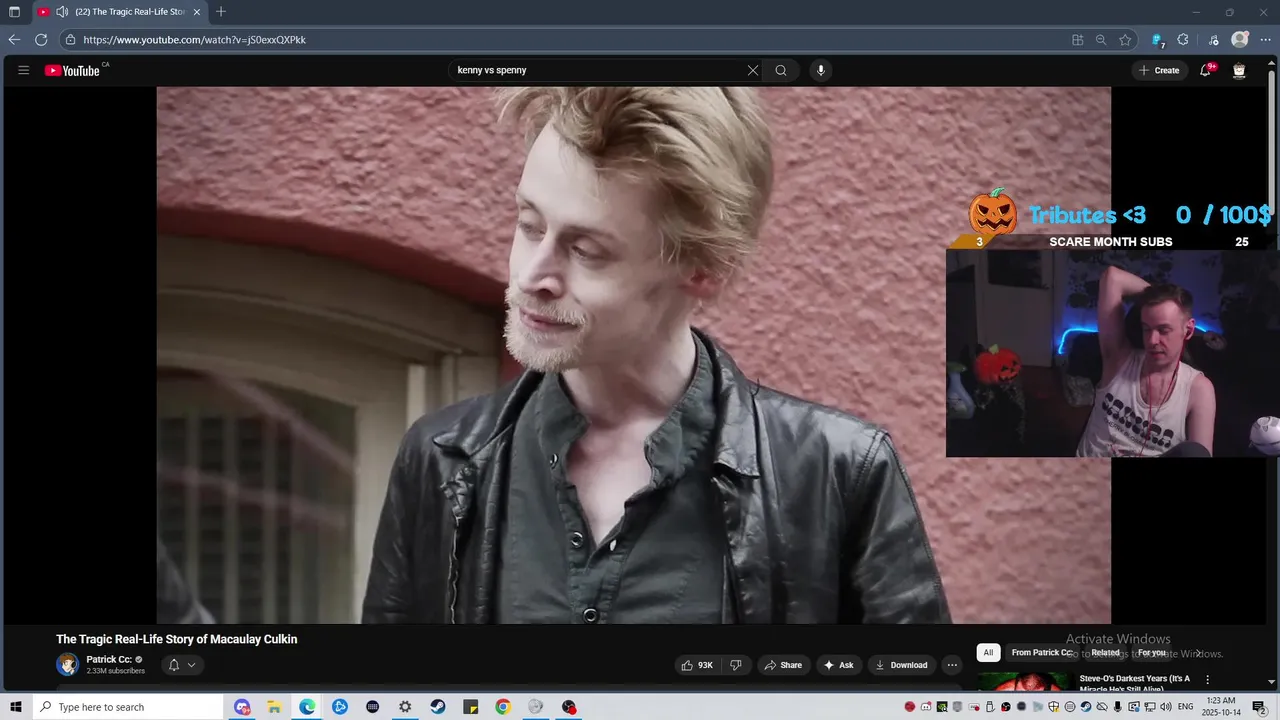Open File Explorer from the taskbar
Screen dimensions: 1280x720
click(274, 707)
